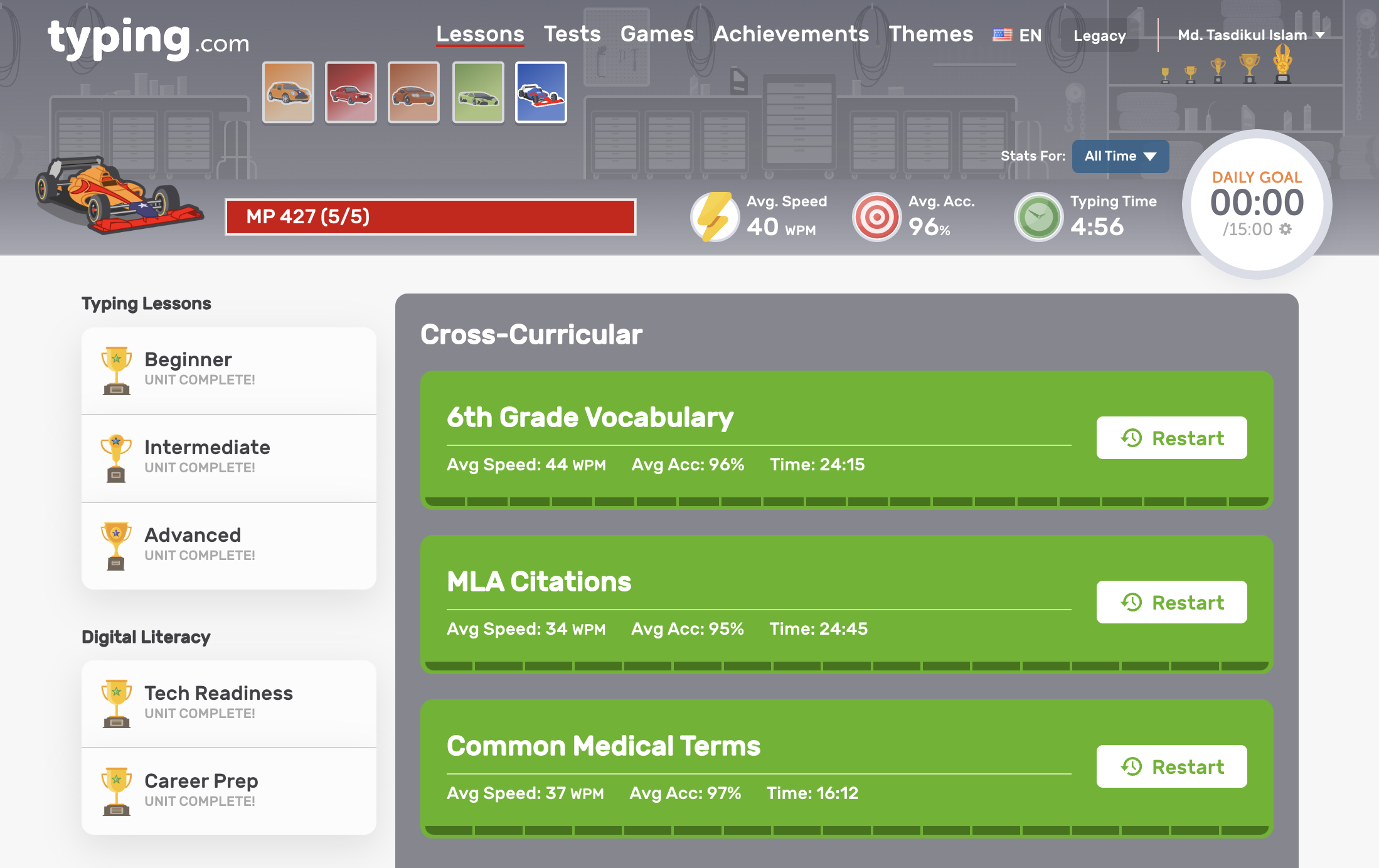
Task: Open the Beginner typing unit
Action: pos(229,371)
